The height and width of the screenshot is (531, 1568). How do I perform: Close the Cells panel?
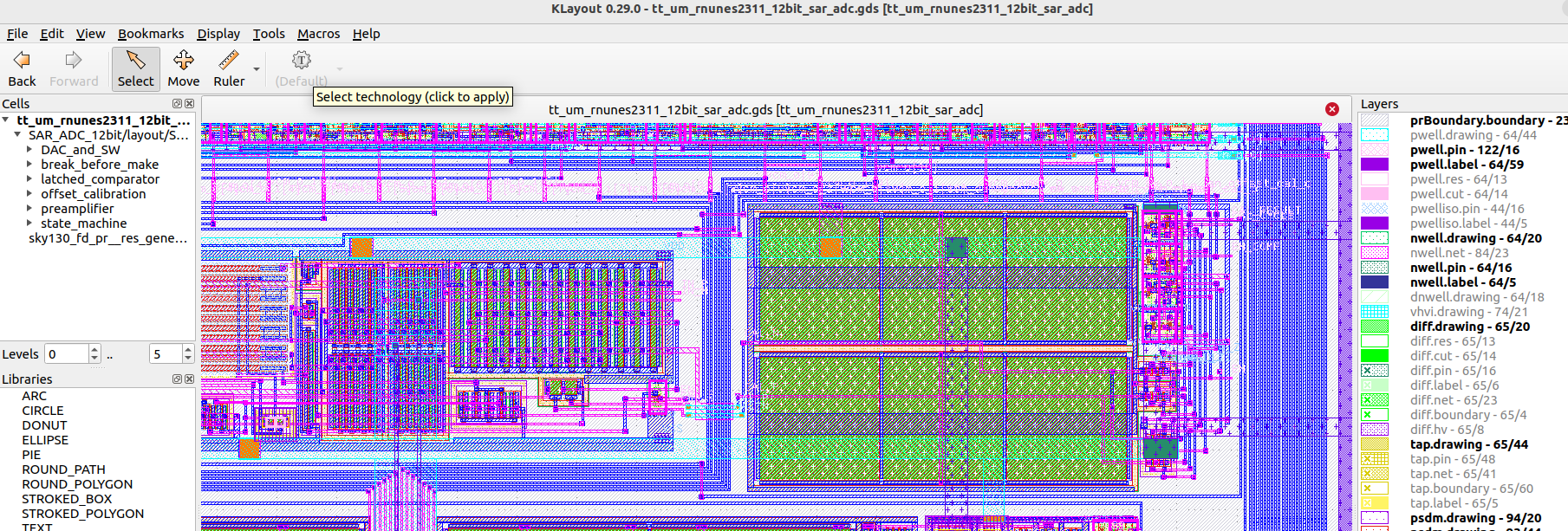coord(190,104)
